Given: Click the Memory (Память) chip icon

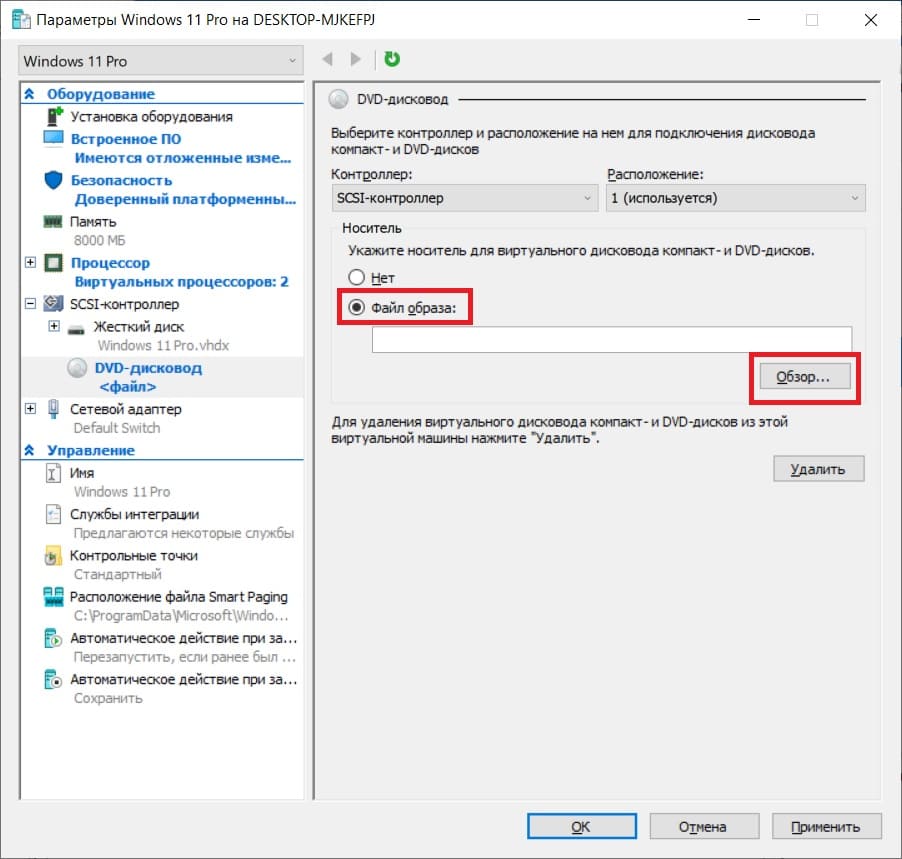Looking at the screenshot, I should (53, 222).
